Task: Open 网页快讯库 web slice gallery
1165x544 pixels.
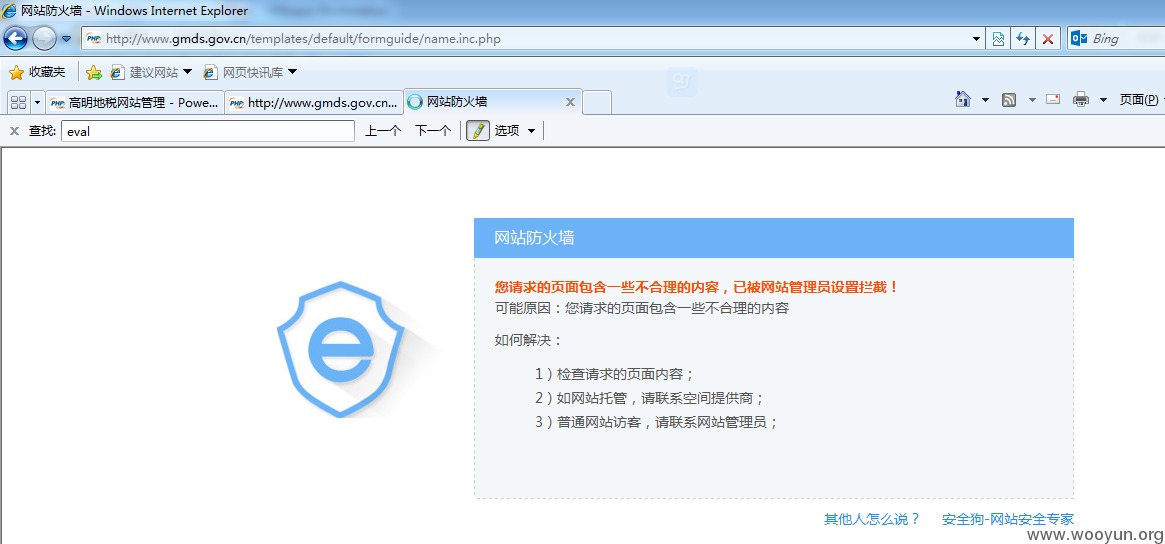Action: [244, 72]
